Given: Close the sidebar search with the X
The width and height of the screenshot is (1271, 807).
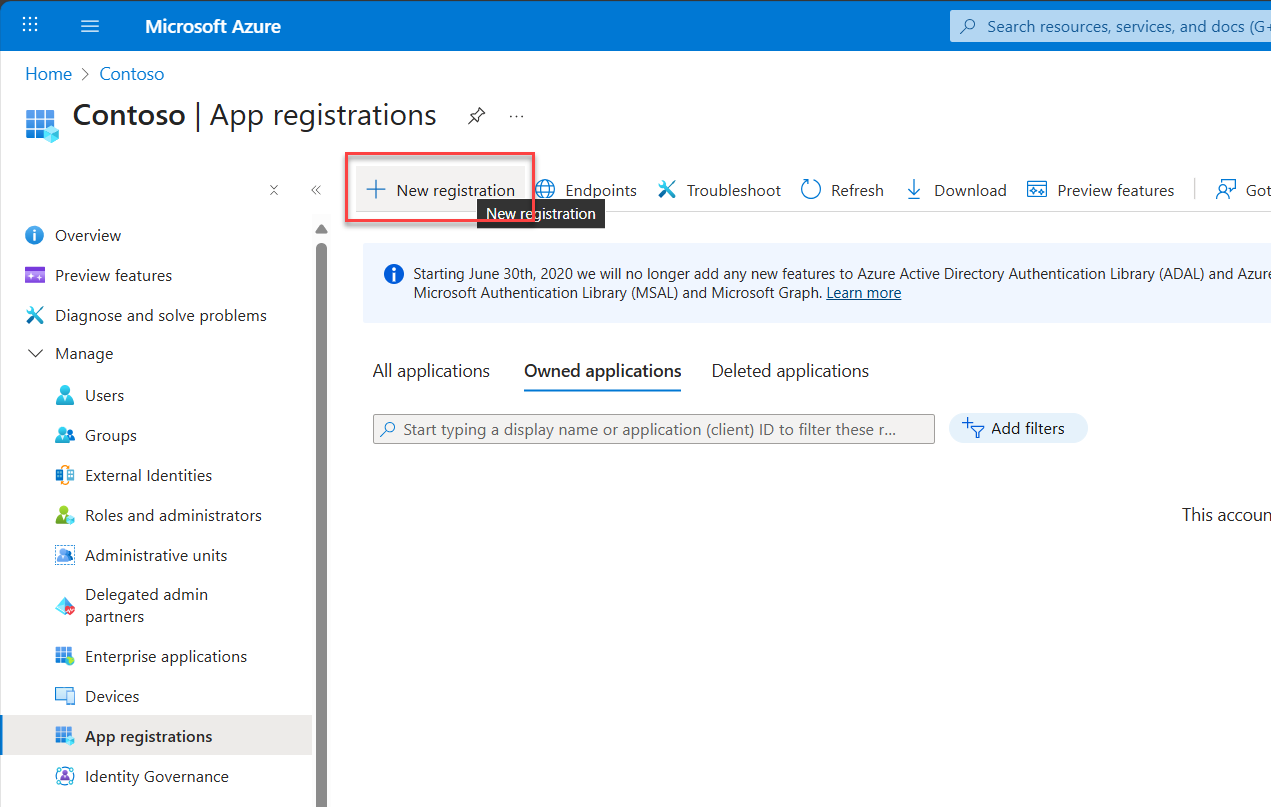Looking at the screenshot, I should (274, 190).
